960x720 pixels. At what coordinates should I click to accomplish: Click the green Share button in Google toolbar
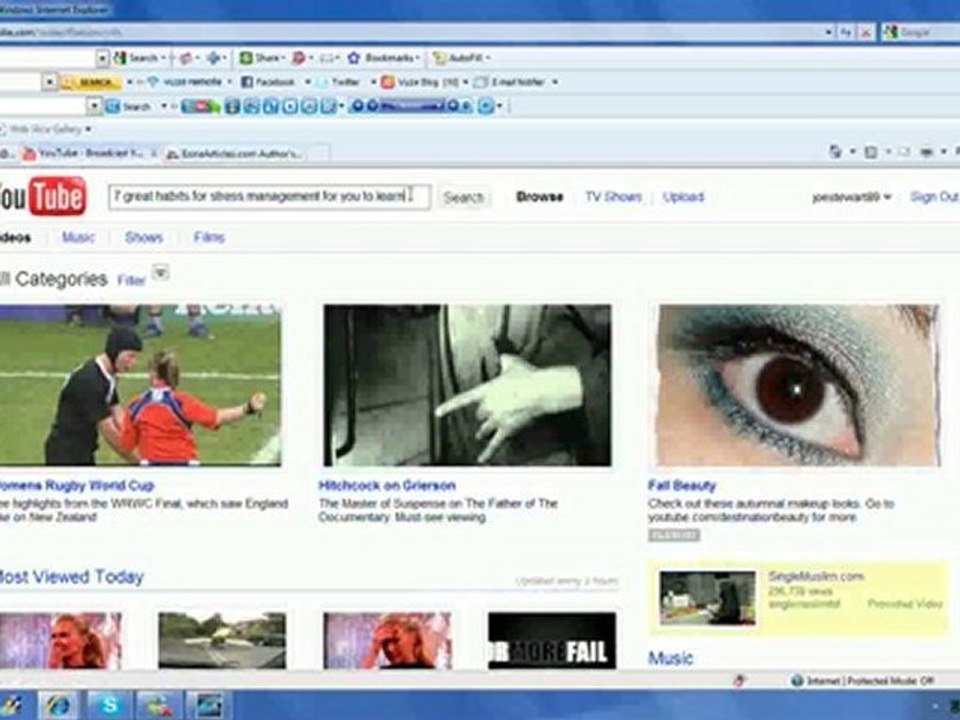[x=261, y=58]
